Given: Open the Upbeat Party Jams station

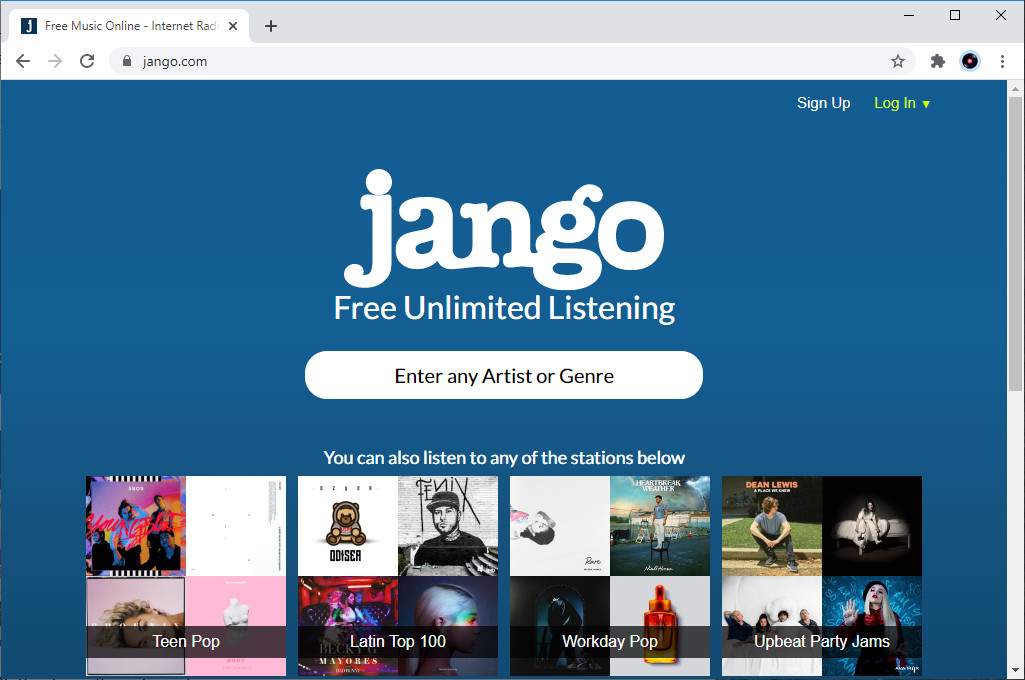Looking at the screenshot, I should pos(822,576).
